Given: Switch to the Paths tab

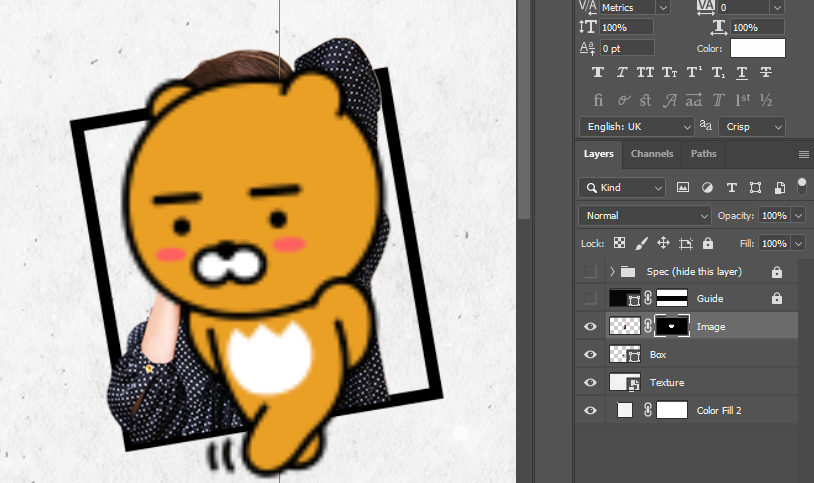Looking at the screenshot, I should coord(703,154).
